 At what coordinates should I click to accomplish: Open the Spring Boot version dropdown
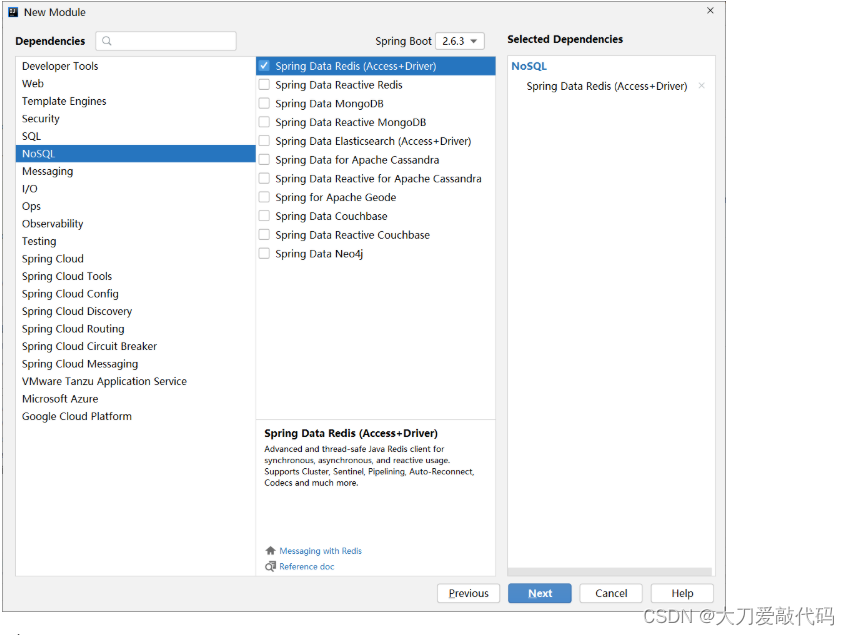click(460, 41)
